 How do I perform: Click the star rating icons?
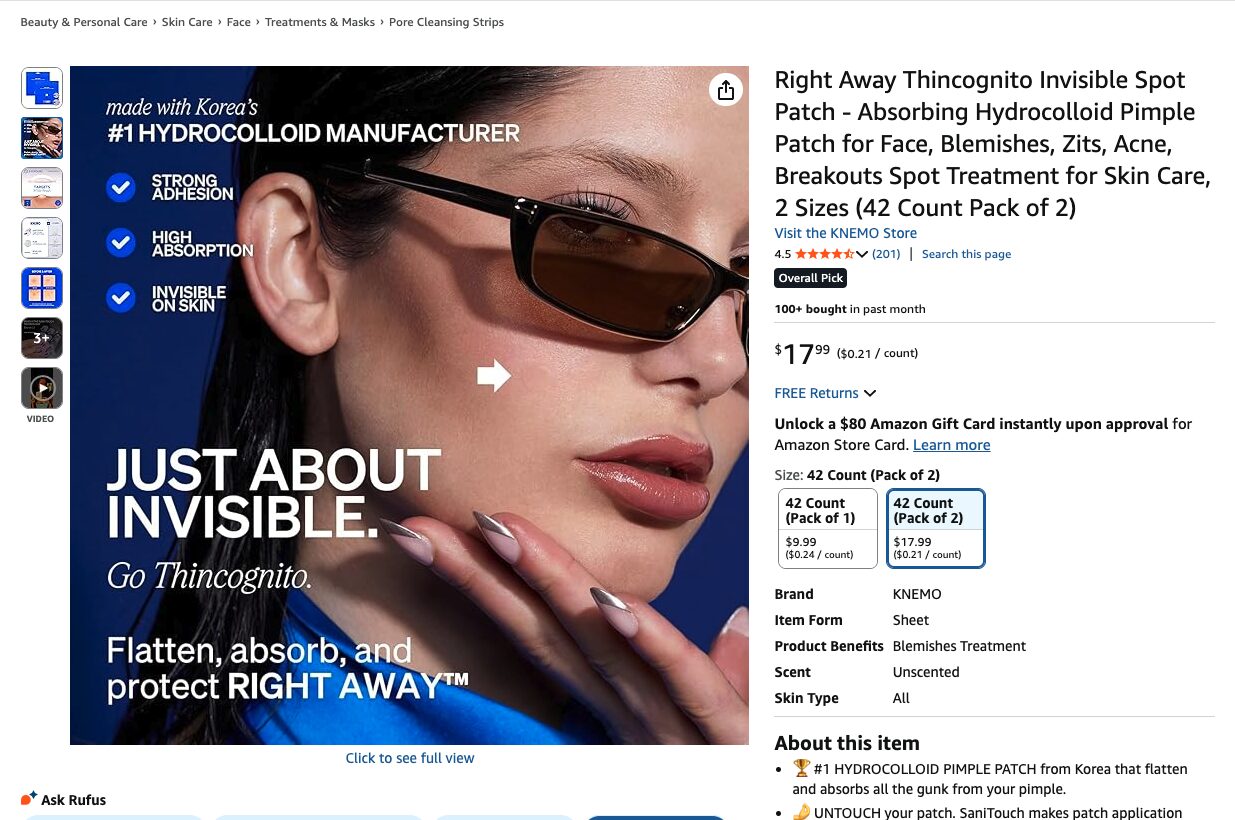coord(824,254)
